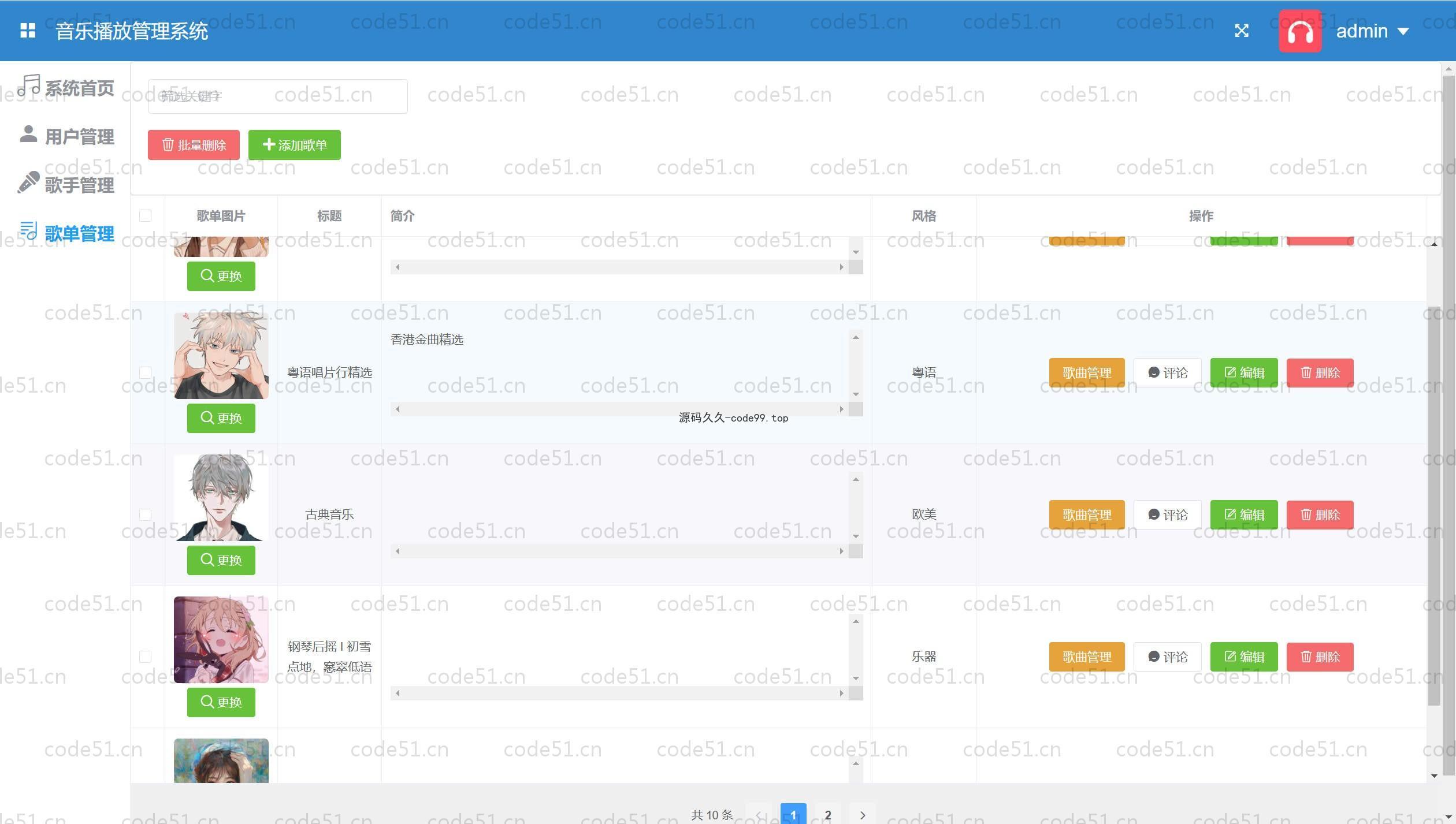Image resolution: width=1456 pixels, height=824 pixels.
Task: Click the 粤语唱片行精选 cover image
Action: click(221, 355)
